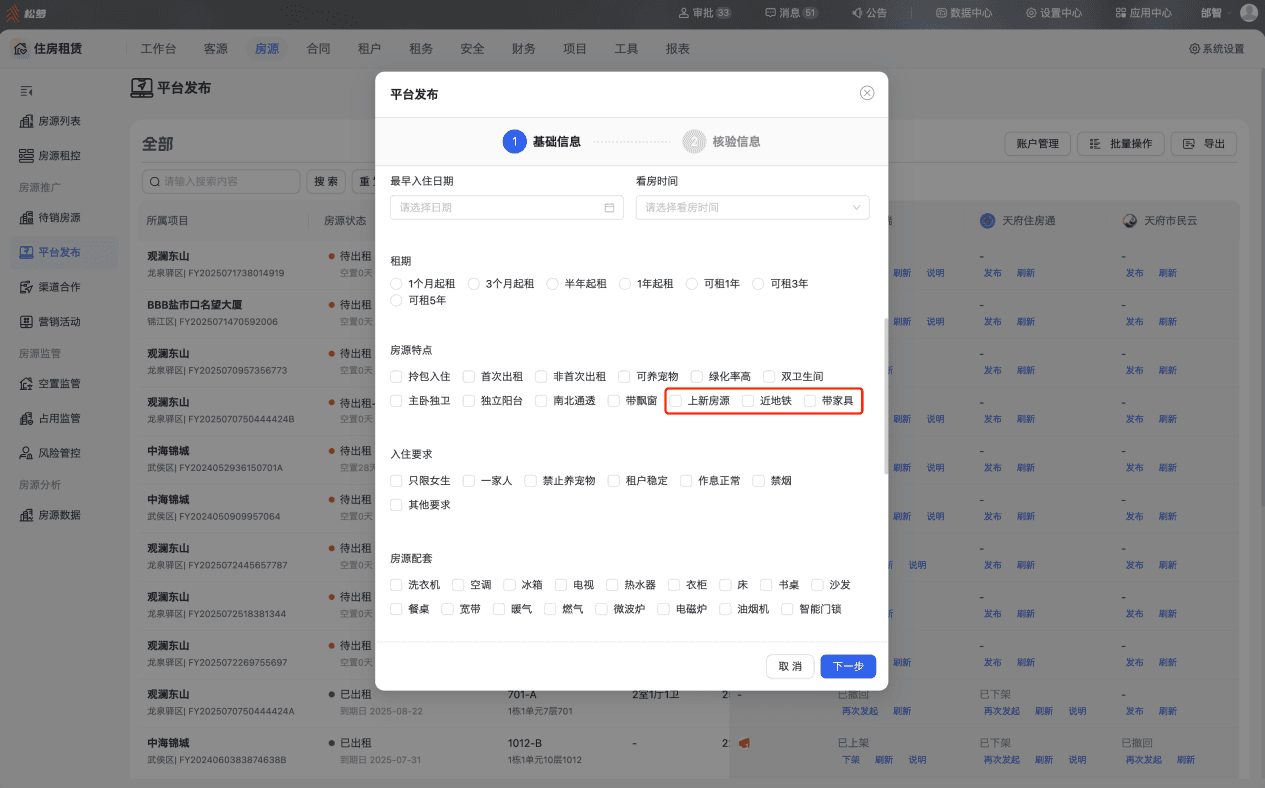This screenshot has height=788, width=1265.
Task: Switch to the 合同 menu tab
Action: [318, 49]
